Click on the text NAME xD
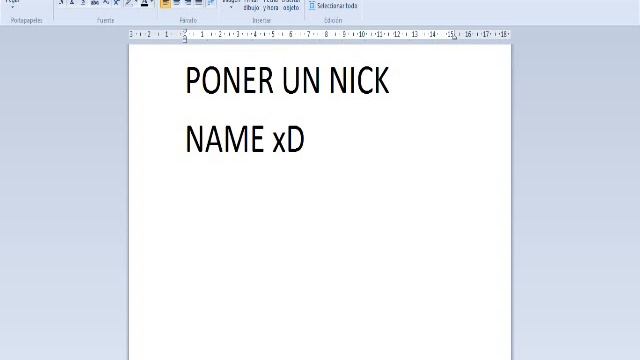Screen dimensions: 640x360 click(245, 139)
